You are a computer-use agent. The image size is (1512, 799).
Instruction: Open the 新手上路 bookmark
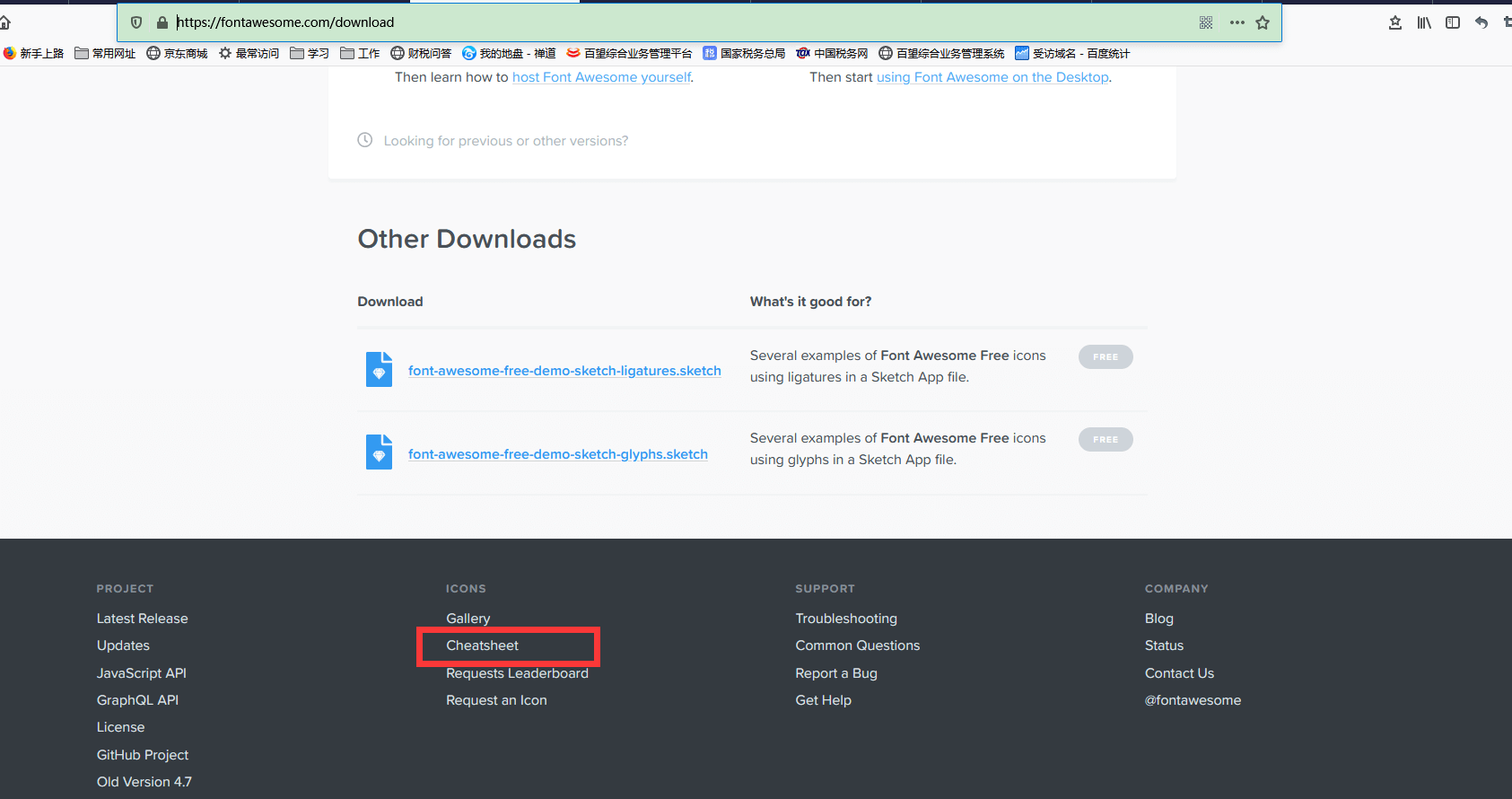pos(33,53)
